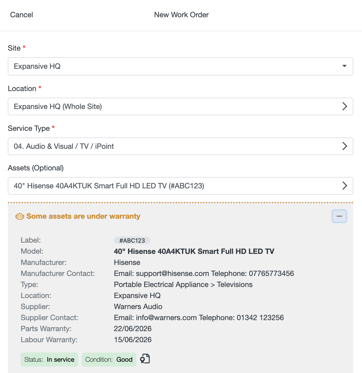Select the Expansive HQ site field
Viewport: 362px width, 373px height.
pyautogui.click(x=180, y=66)
